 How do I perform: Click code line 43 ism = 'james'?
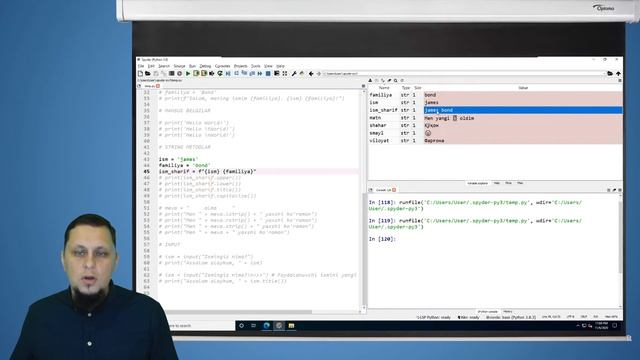(178, 159)
